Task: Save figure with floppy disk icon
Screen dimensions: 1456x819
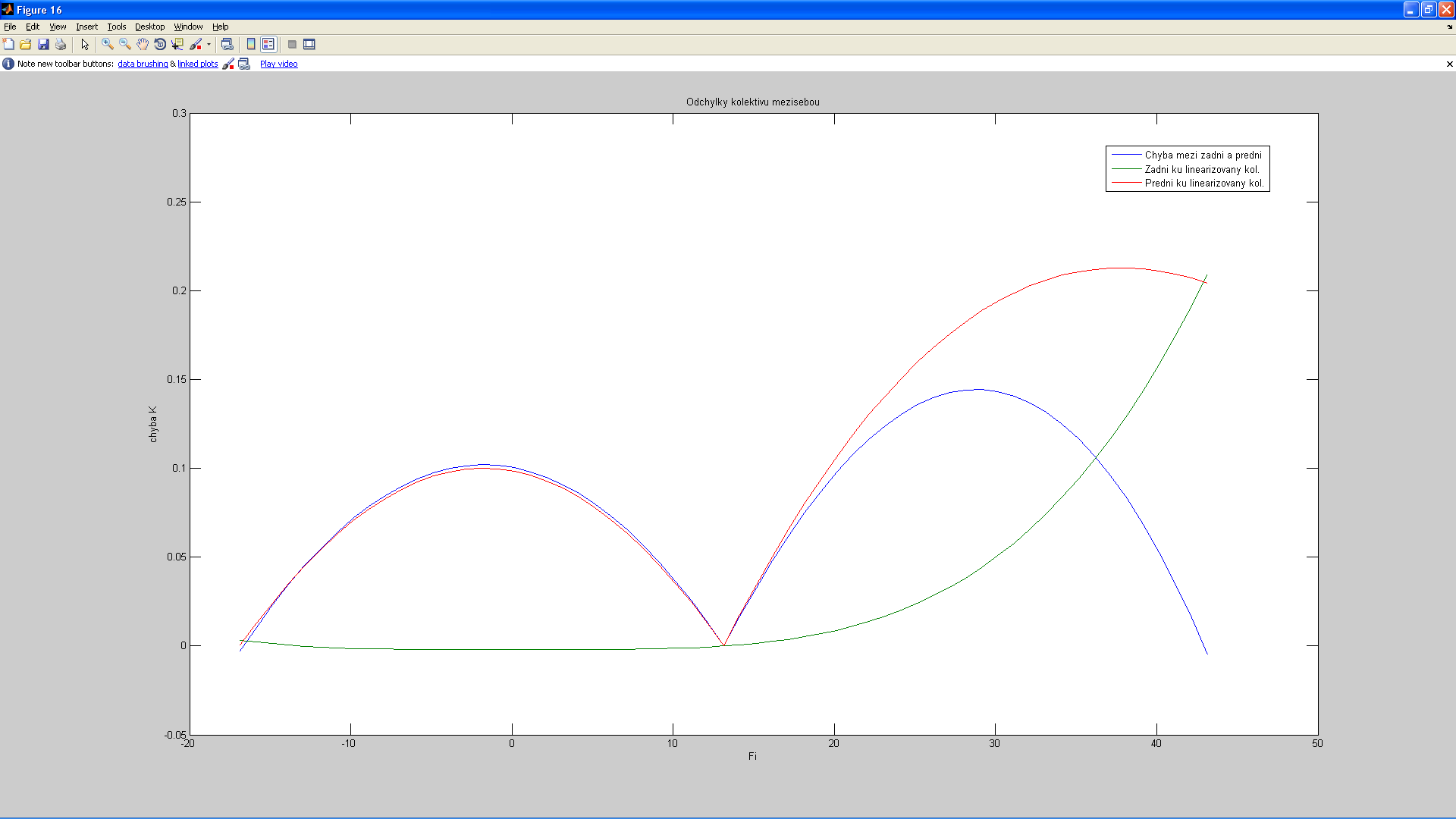Action: pos(43,44)
